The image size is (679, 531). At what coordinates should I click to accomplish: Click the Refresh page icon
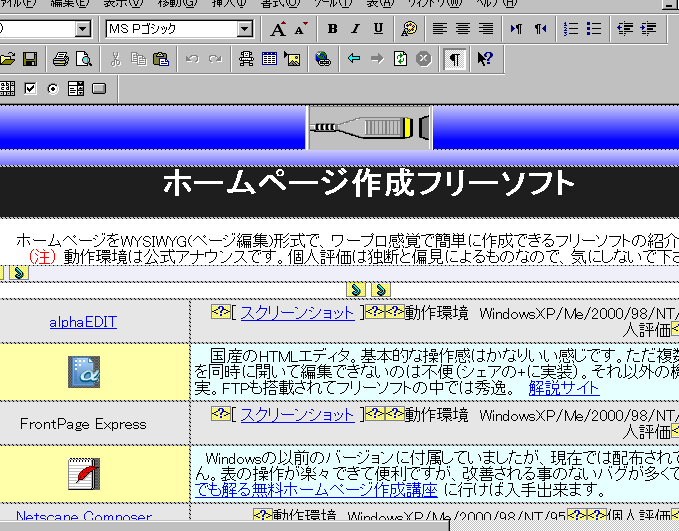(400, 59)
